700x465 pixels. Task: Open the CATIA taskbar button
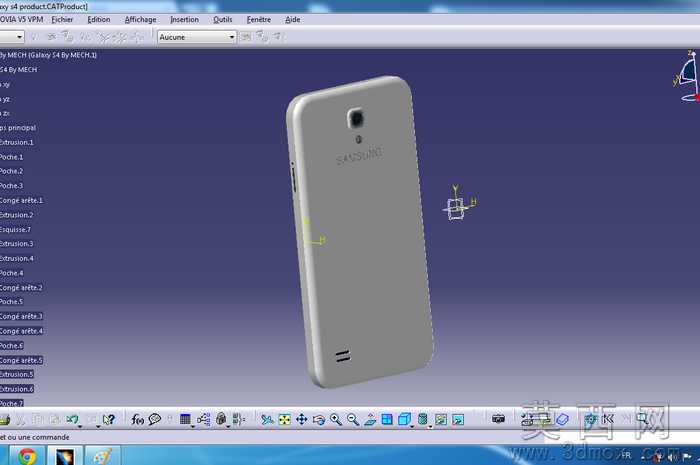point(65,457)
